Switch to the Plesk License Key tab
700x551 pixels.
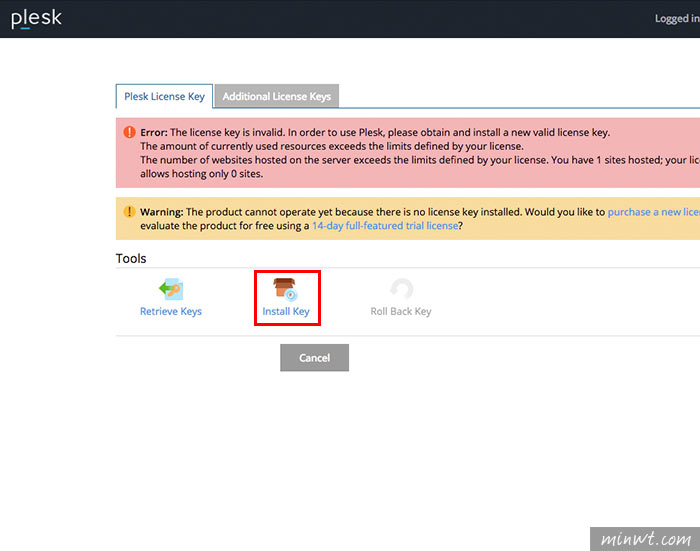pyautogui.click(x=164, y=96)
